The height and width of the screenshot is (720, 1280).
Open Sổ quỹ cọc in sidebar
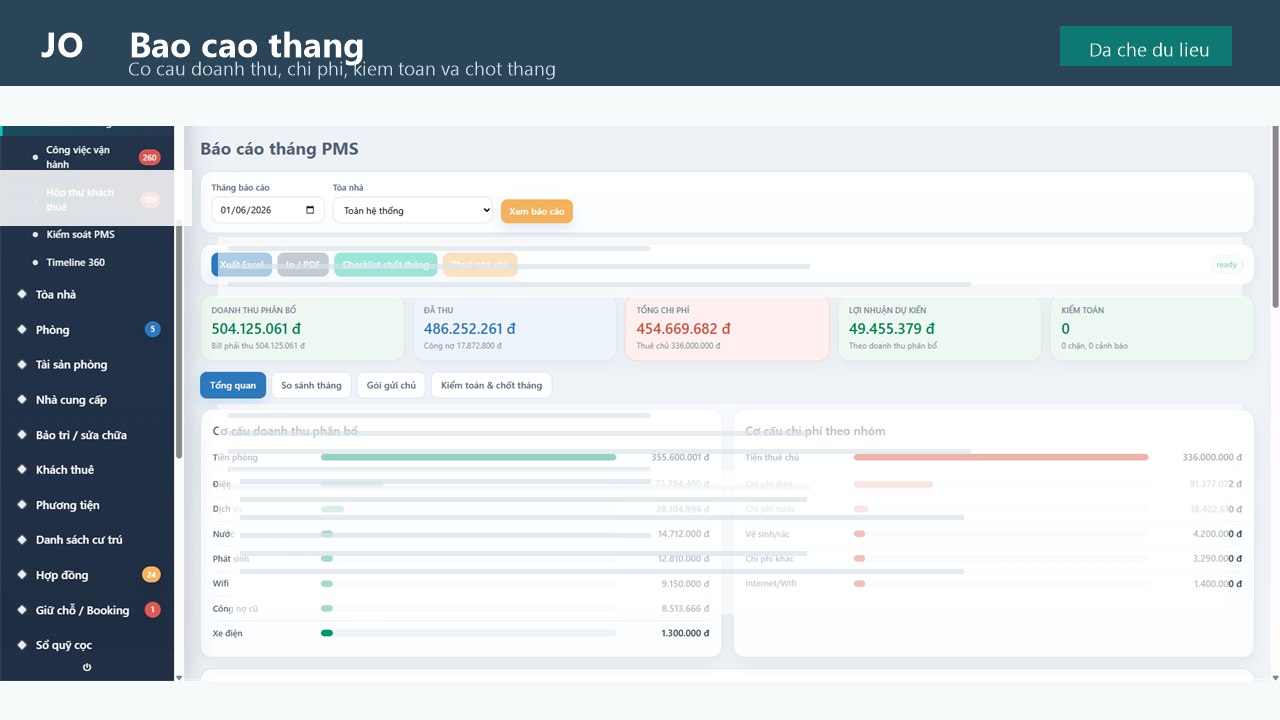[64, 645]
